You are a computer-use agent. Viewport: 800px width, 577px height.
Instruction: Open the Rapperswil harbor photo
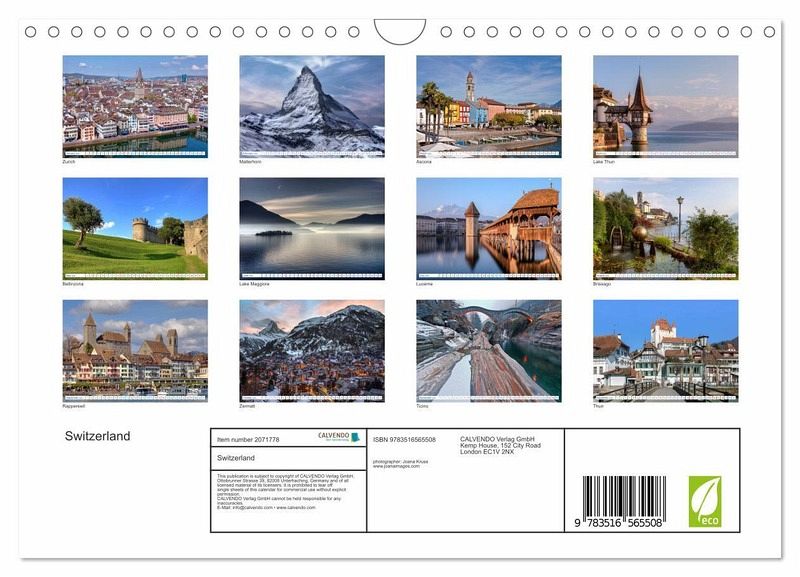pos(135,350)
